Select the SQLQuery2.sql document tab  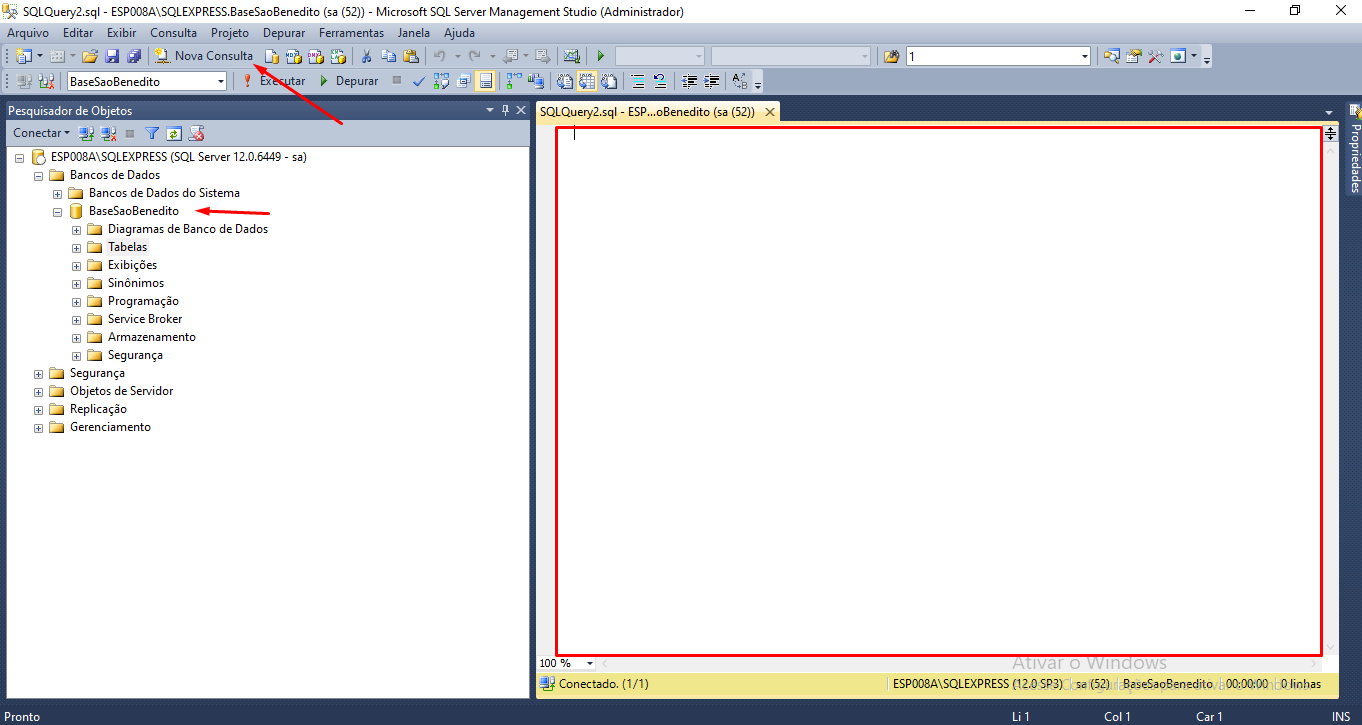coord(646,112)
